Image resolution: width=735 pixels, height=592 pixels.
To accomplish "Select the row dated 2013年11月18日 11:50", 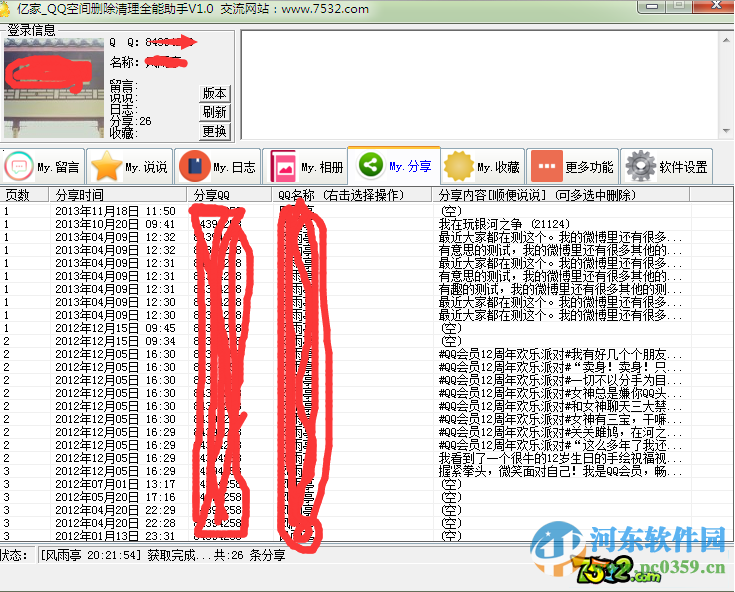I will pos(367,211).
